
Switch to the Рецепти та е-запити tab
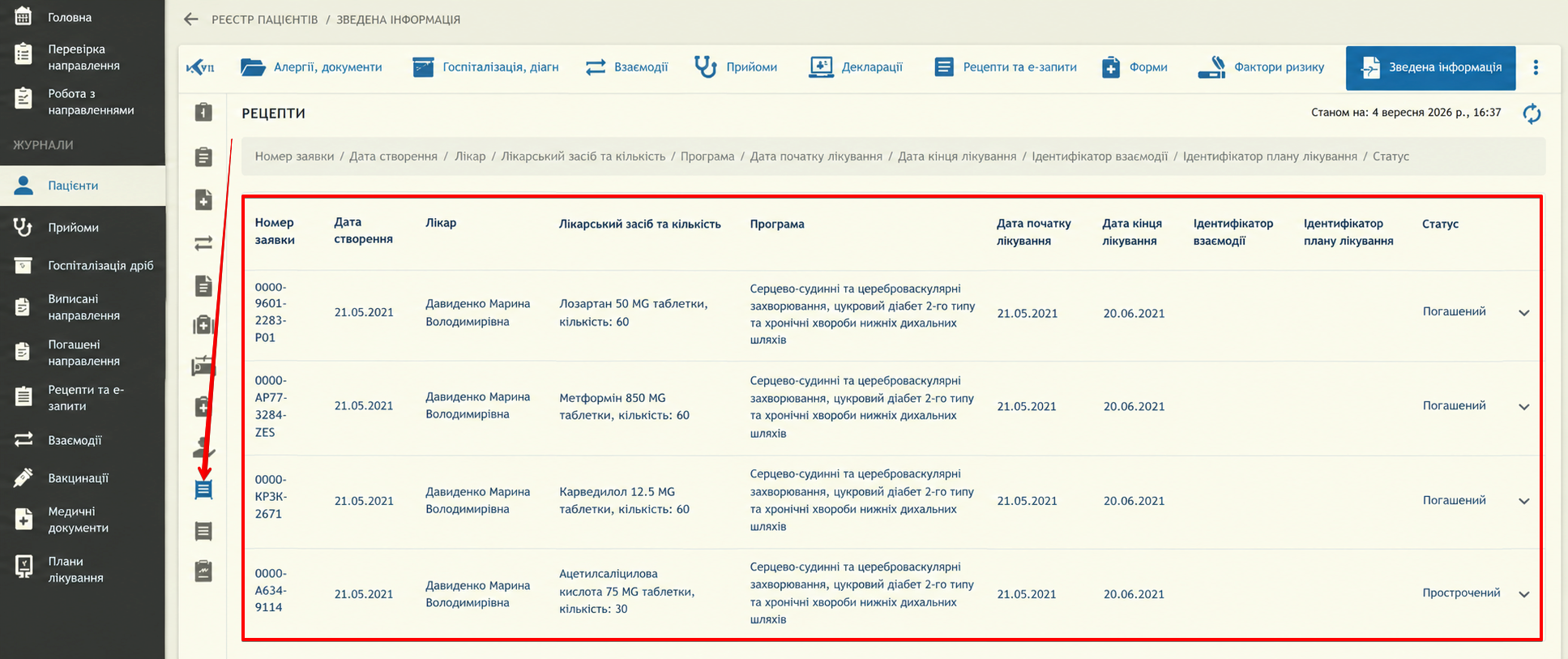point(1006,67)
